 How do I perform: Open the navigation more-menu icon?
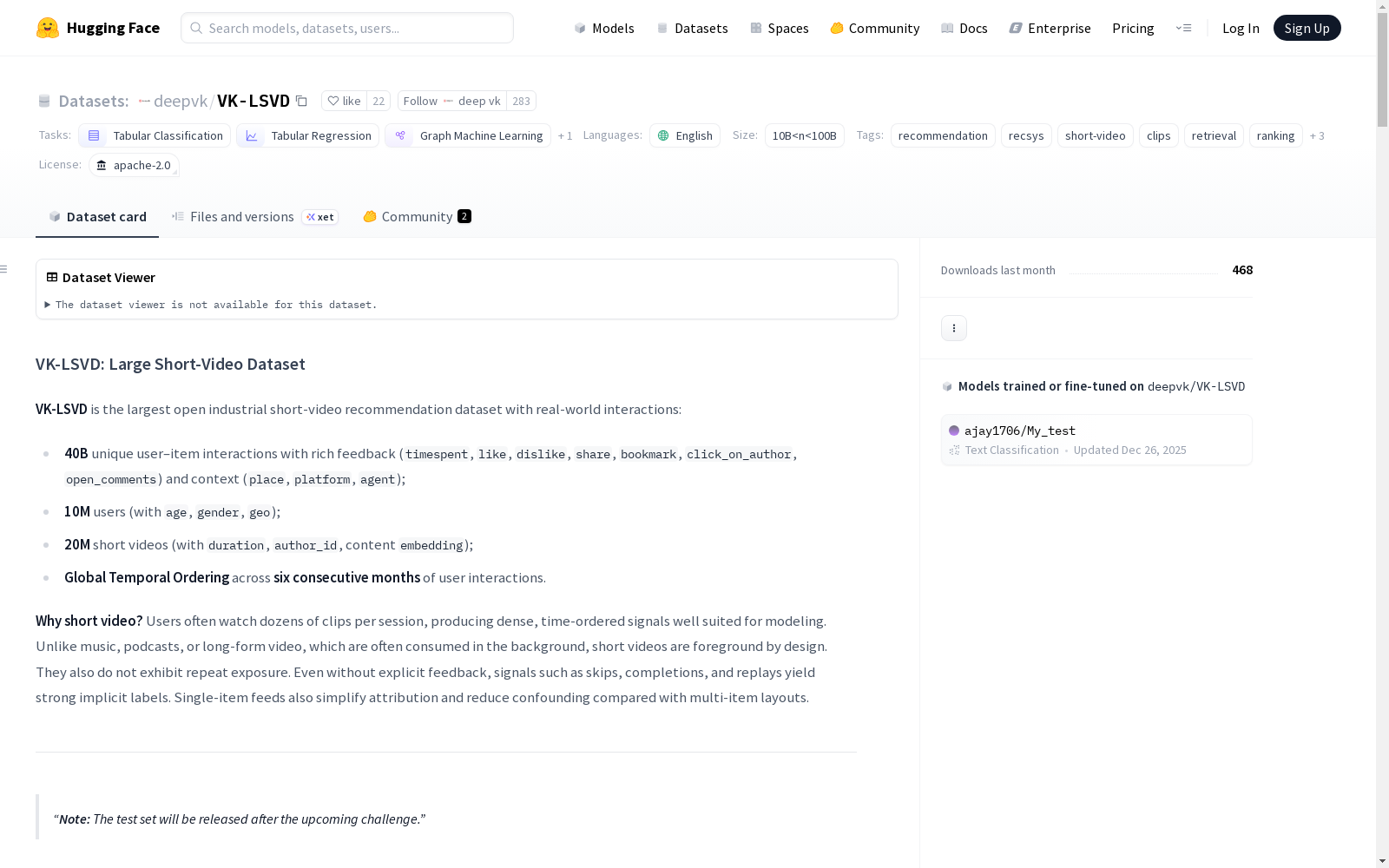pyautogui.click(x=1183, y=28)
